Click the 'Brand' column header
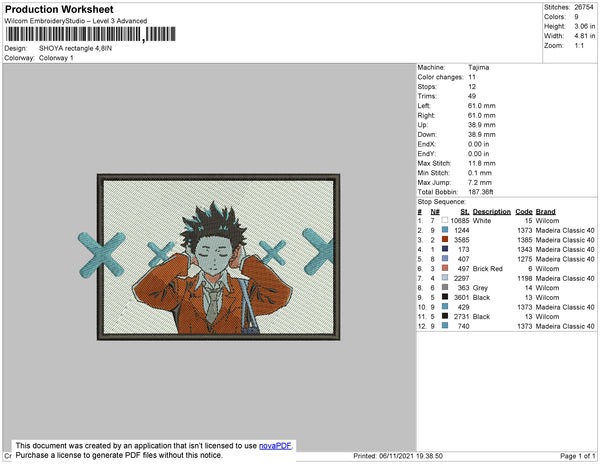The image size is (600, 464). (x=545, y=212)
